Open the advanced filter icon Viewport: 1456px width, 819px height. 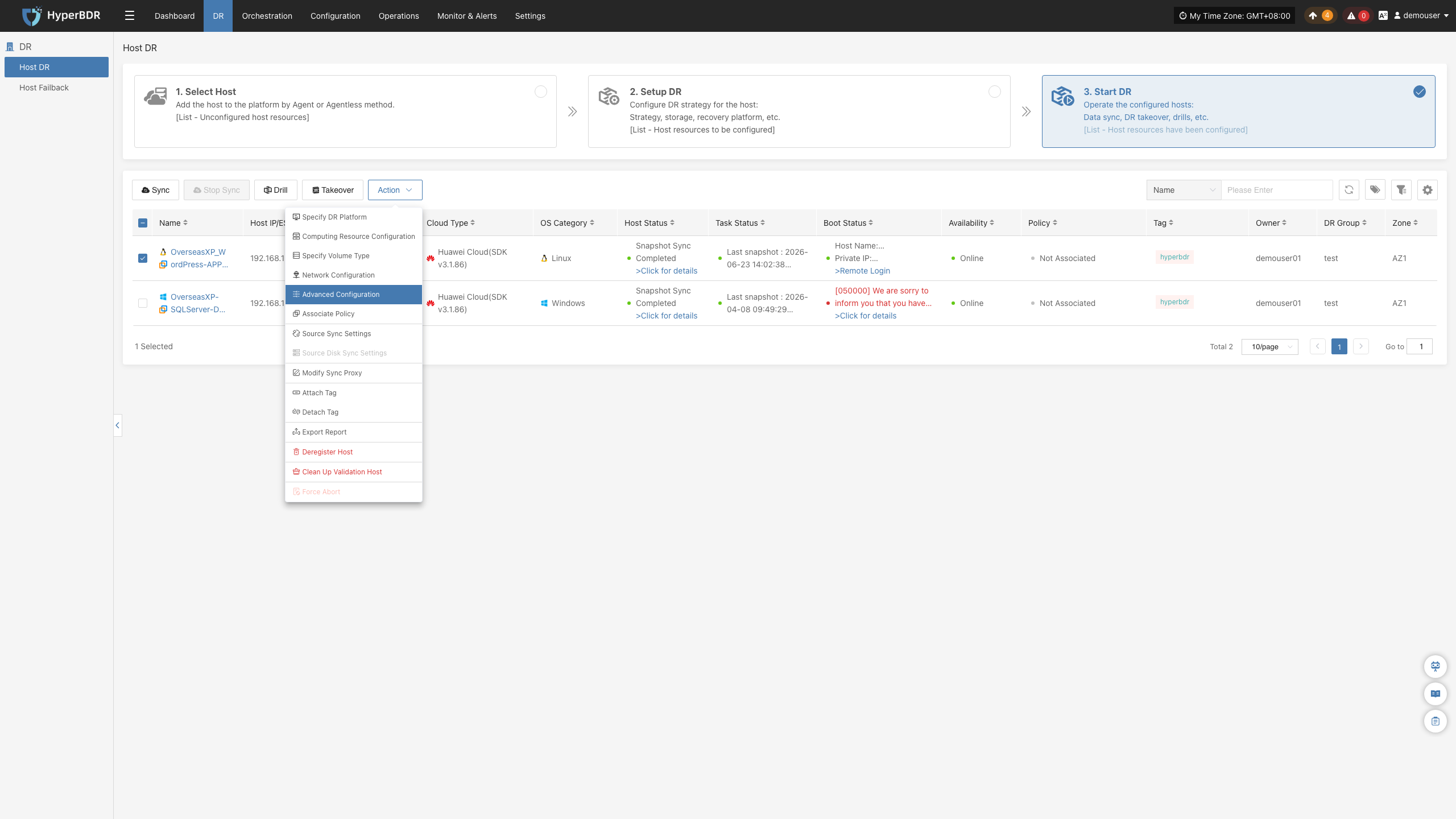[1401, 190]
